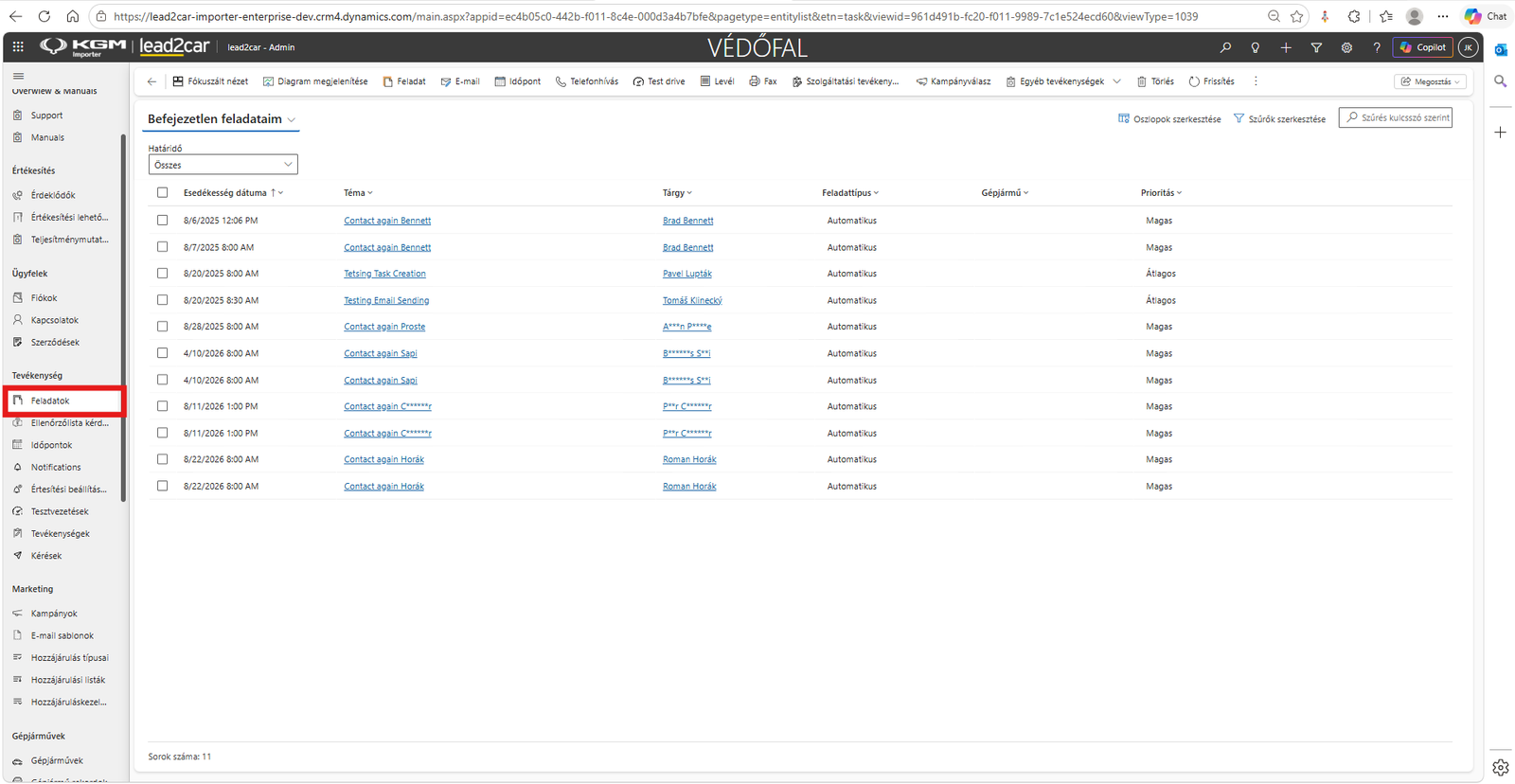The image size is (1515, 784).
Task: Open Kampányok in the left navigation
Action: tap(54, 614)
